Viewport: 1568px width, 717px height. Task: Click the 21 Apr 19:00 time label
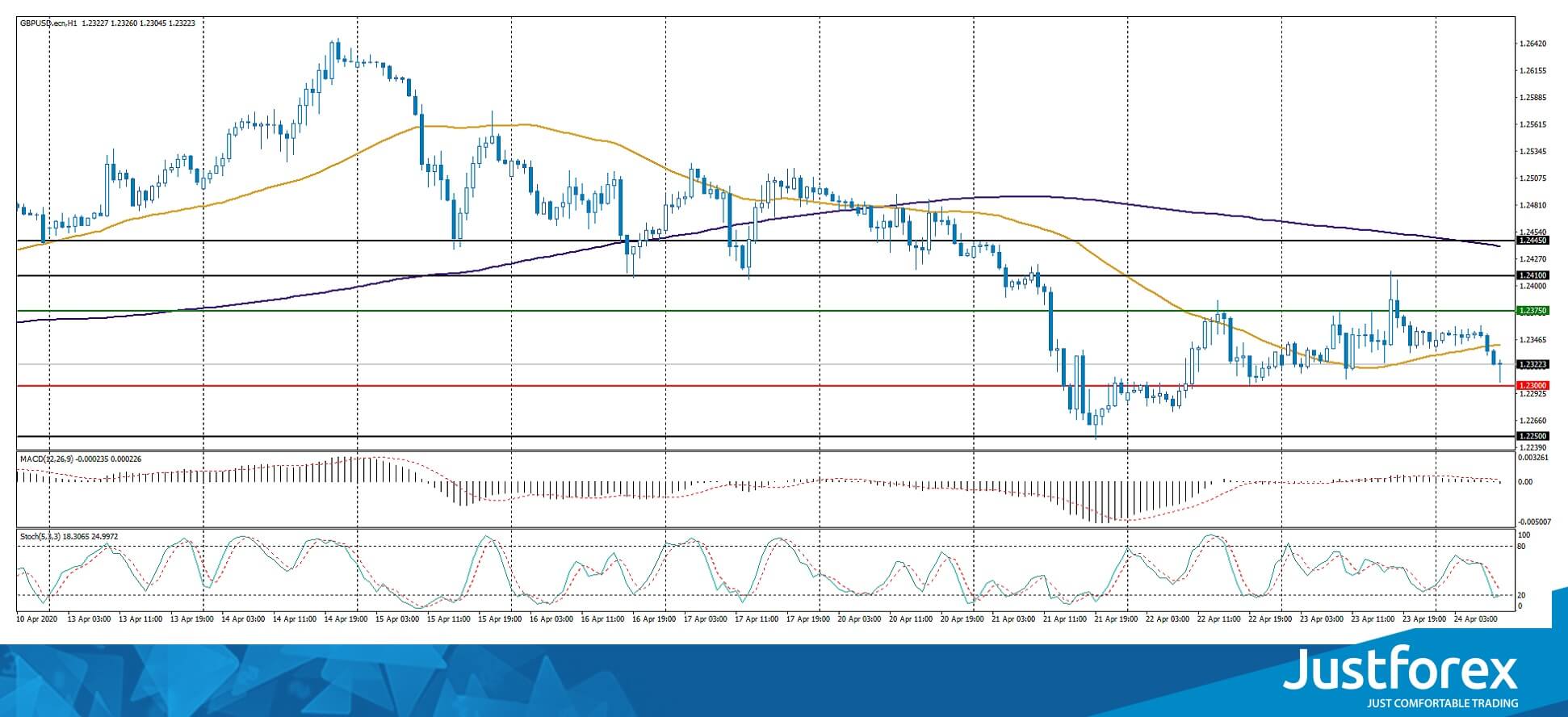click(x=1117, y=618)
